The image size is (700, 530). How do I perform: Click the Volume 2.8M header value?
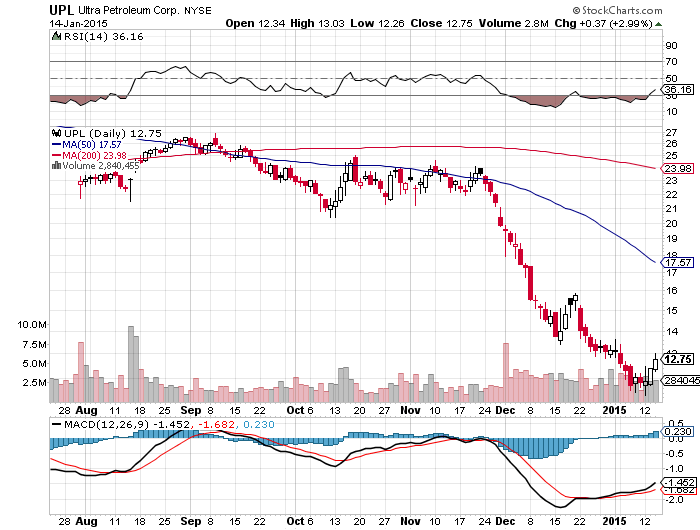[513, 23]
